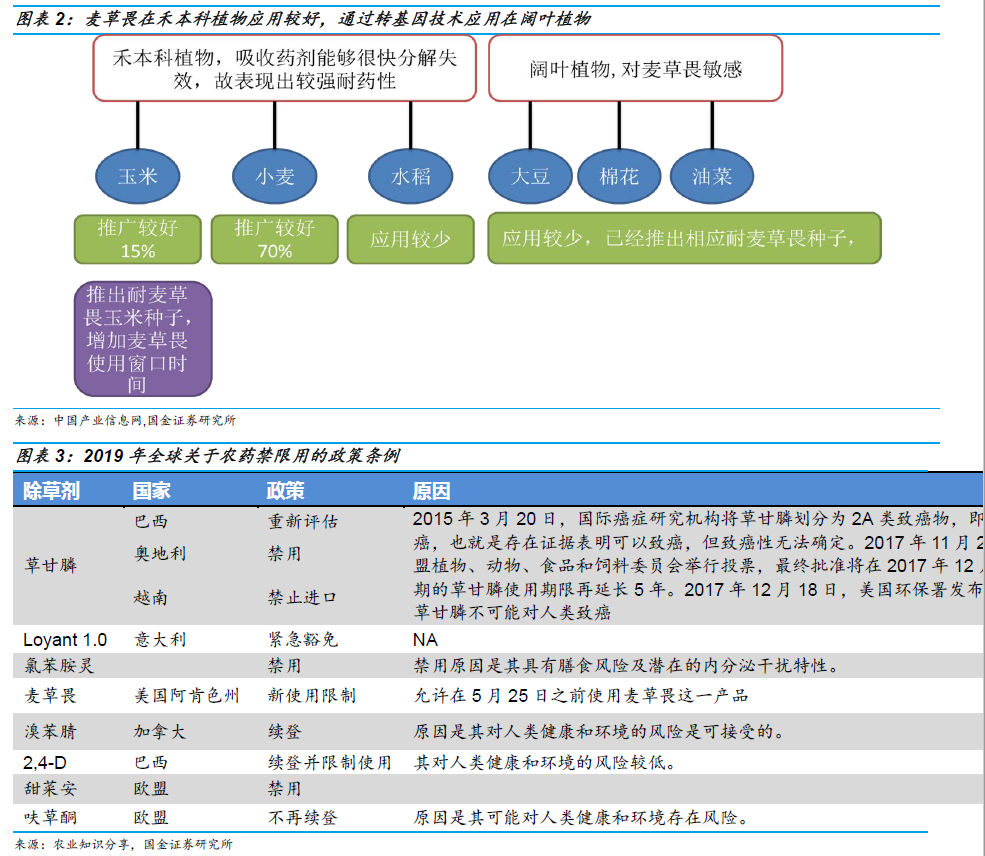985x856 pixels.
Task: Click the 美国阿肯色州 country cell
Action: point(186,695)
